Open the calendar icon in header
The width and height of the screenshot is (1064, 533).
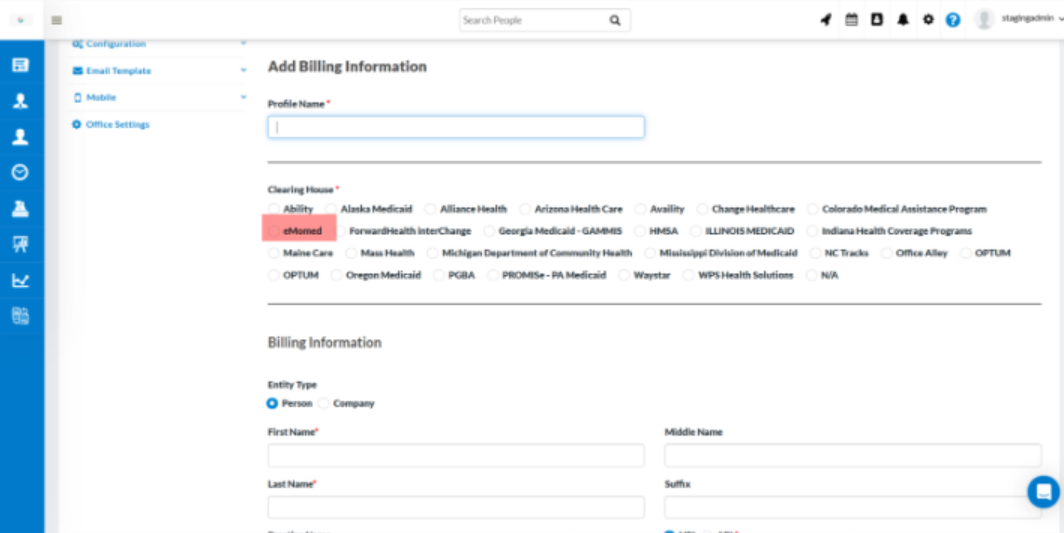coord(851,20)
